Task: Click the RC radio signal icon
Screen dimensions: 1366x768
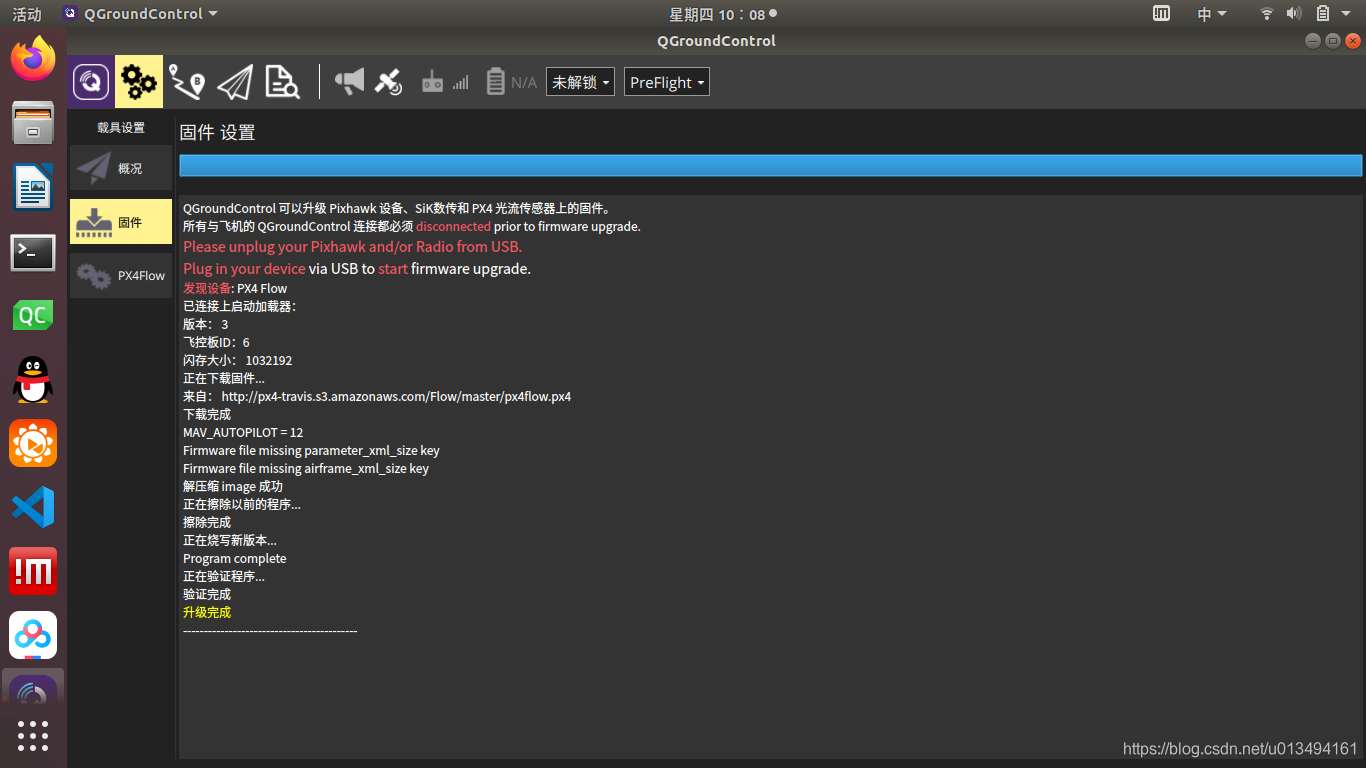Action: click(x=445, y=82)
